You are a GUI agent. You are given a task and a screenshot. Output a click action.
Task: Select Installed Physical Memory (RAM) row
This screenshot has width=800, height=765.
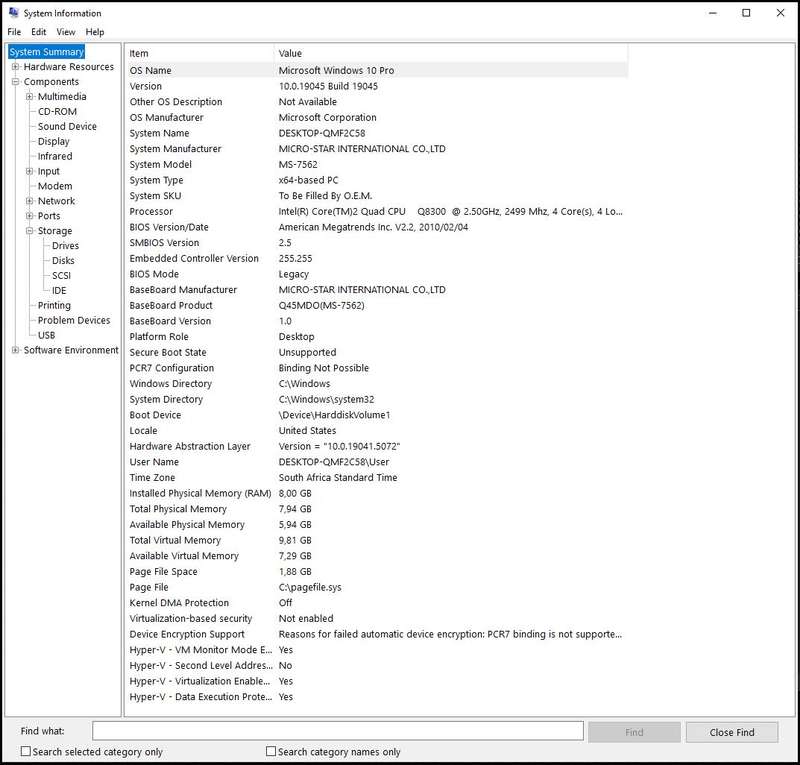click(377, 493)
